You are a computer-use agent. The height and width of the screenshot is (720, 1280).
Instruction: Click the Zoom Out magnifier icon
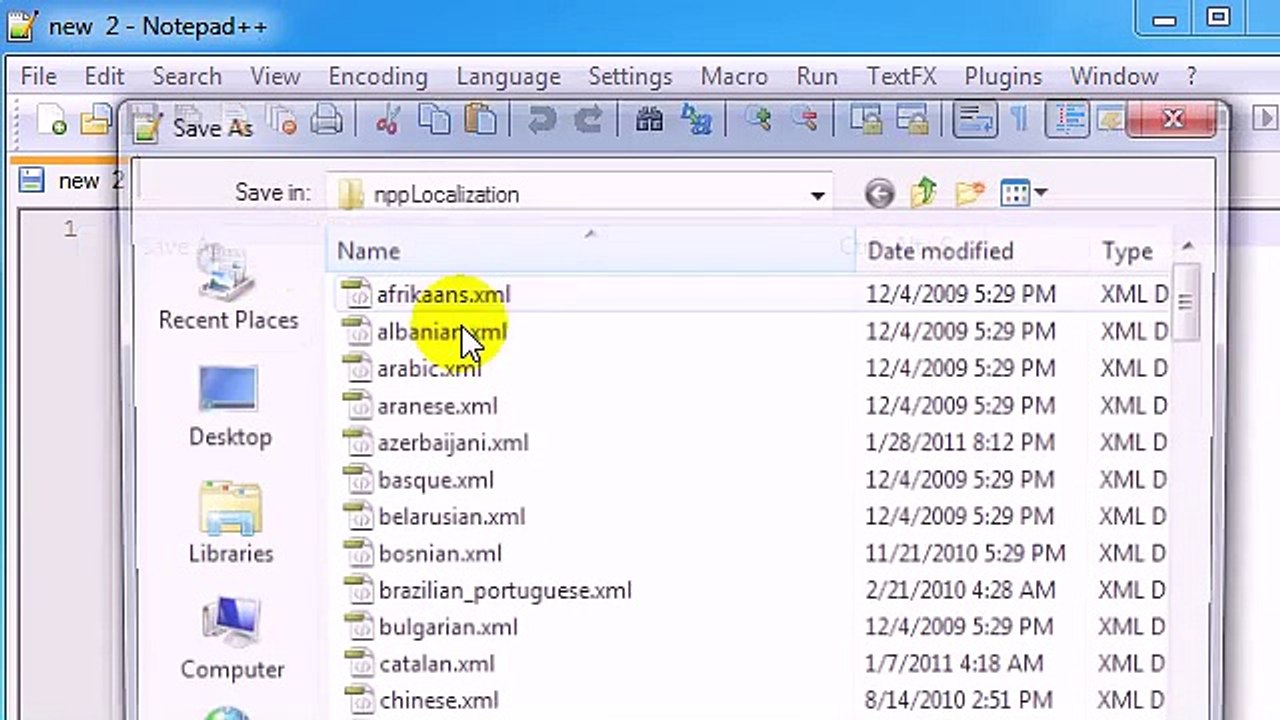tap(804, 121)
